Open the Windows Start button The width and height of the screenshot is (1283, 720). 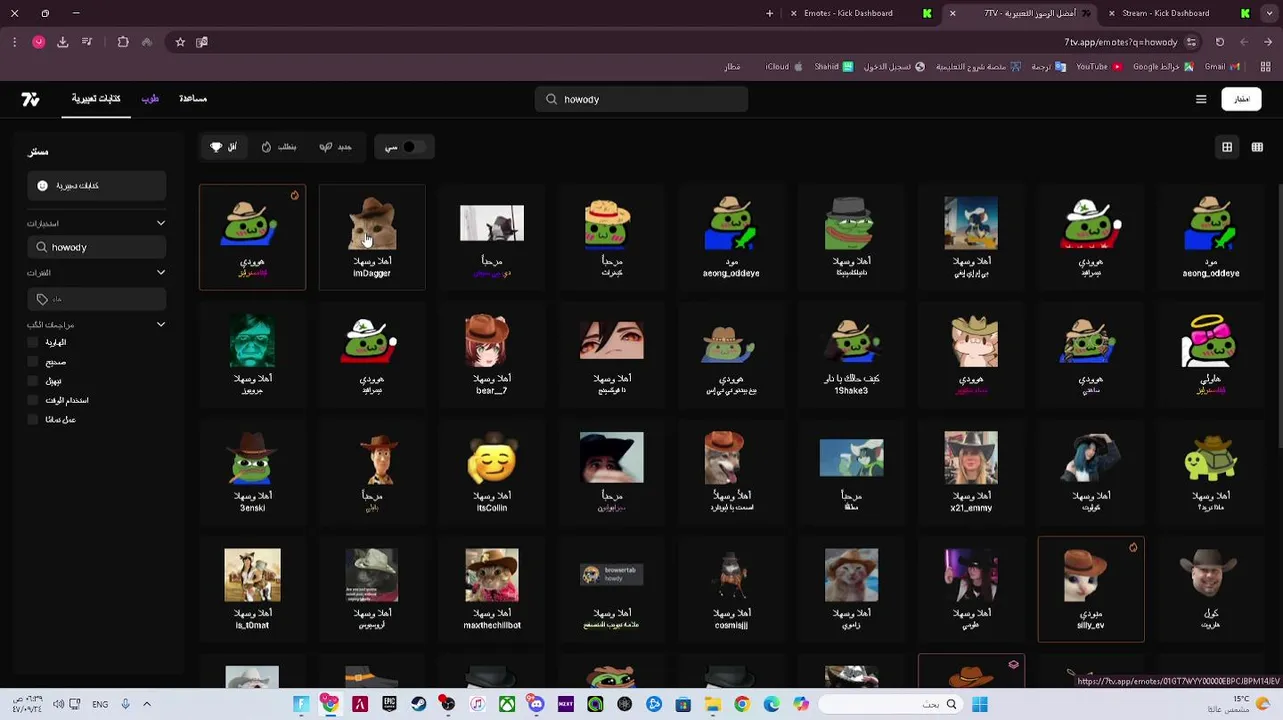coord(979,704)
